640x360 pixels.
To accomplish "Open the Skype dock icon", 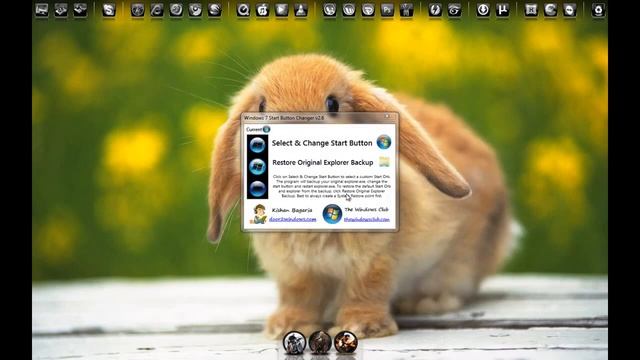I will click(x=109, y=10).
